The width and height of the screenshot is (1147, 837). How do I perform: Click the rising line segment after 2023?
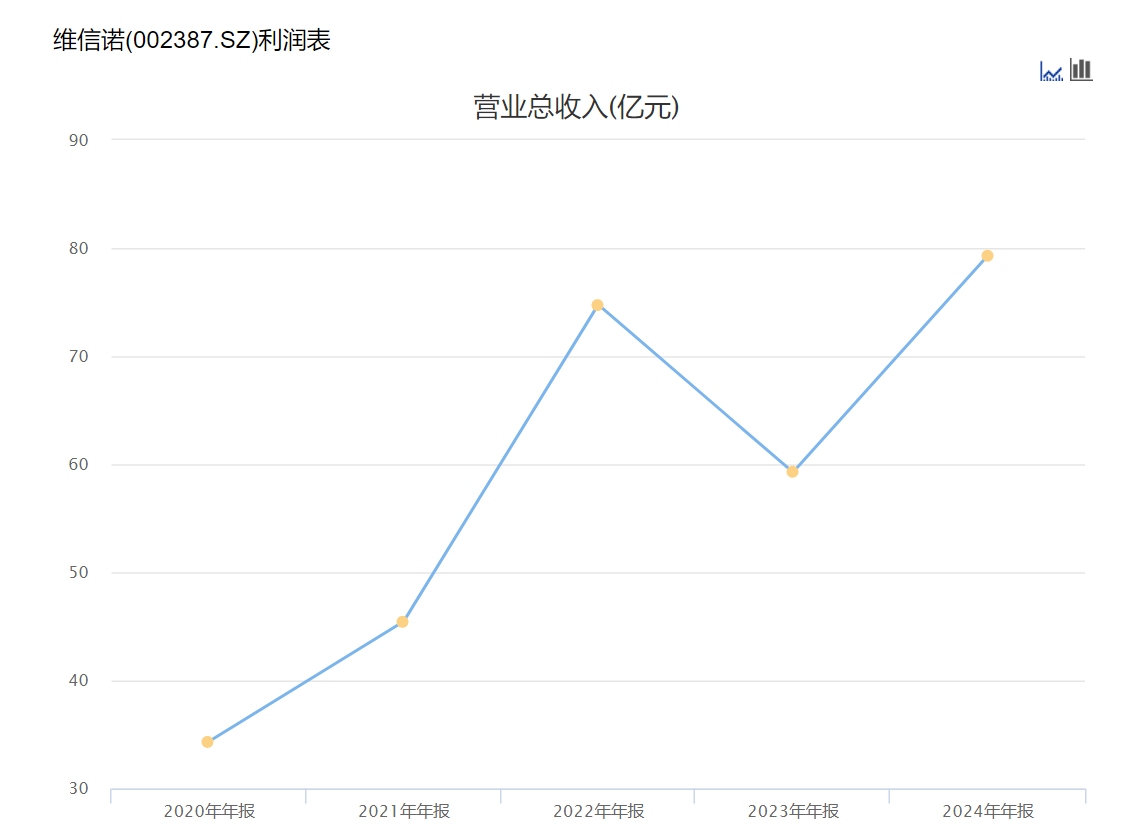[x=890, y=362]
